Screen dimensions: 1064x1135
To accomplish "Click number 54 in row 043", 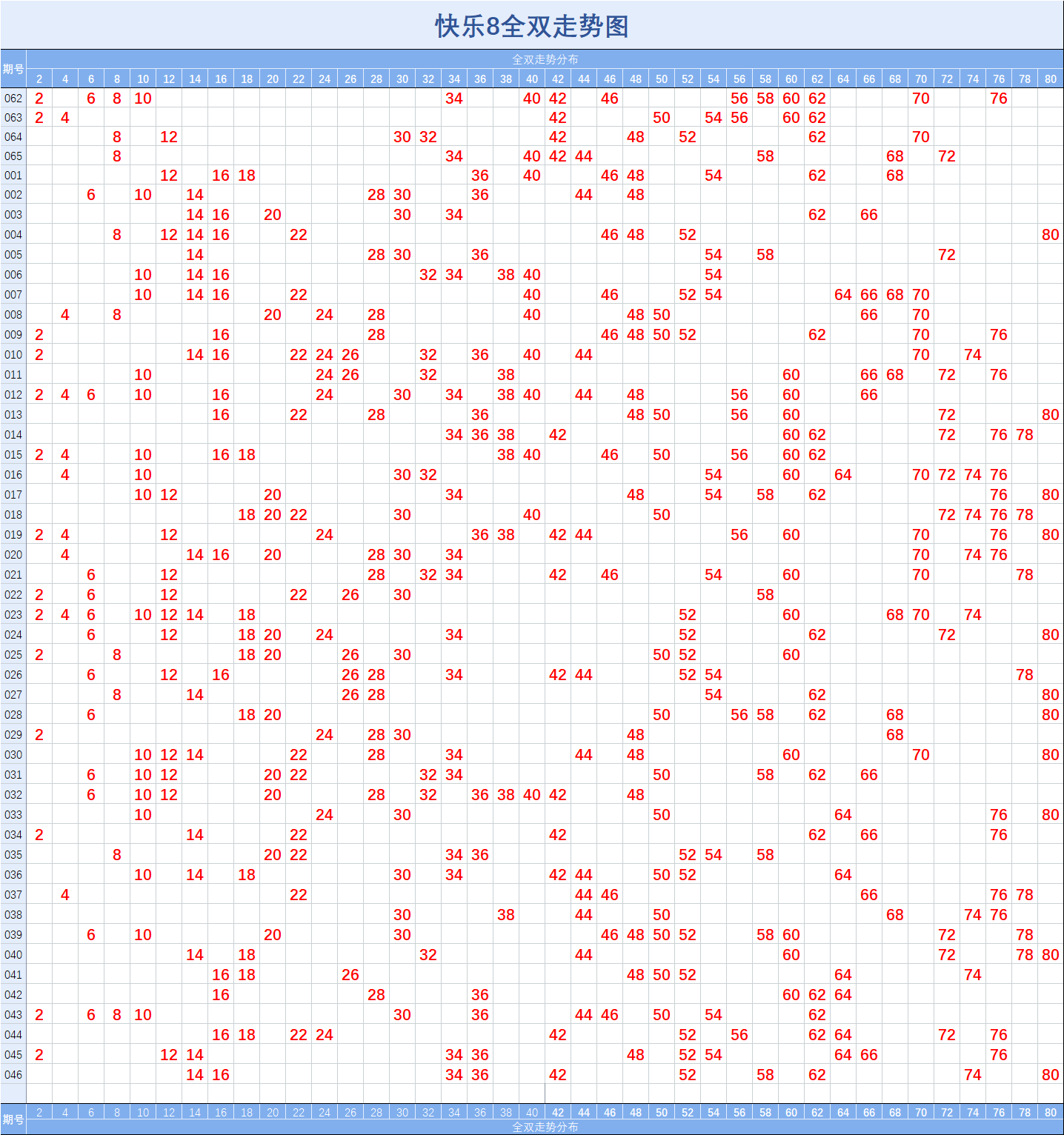I will pyautogui.click(x=714, y=1015).
